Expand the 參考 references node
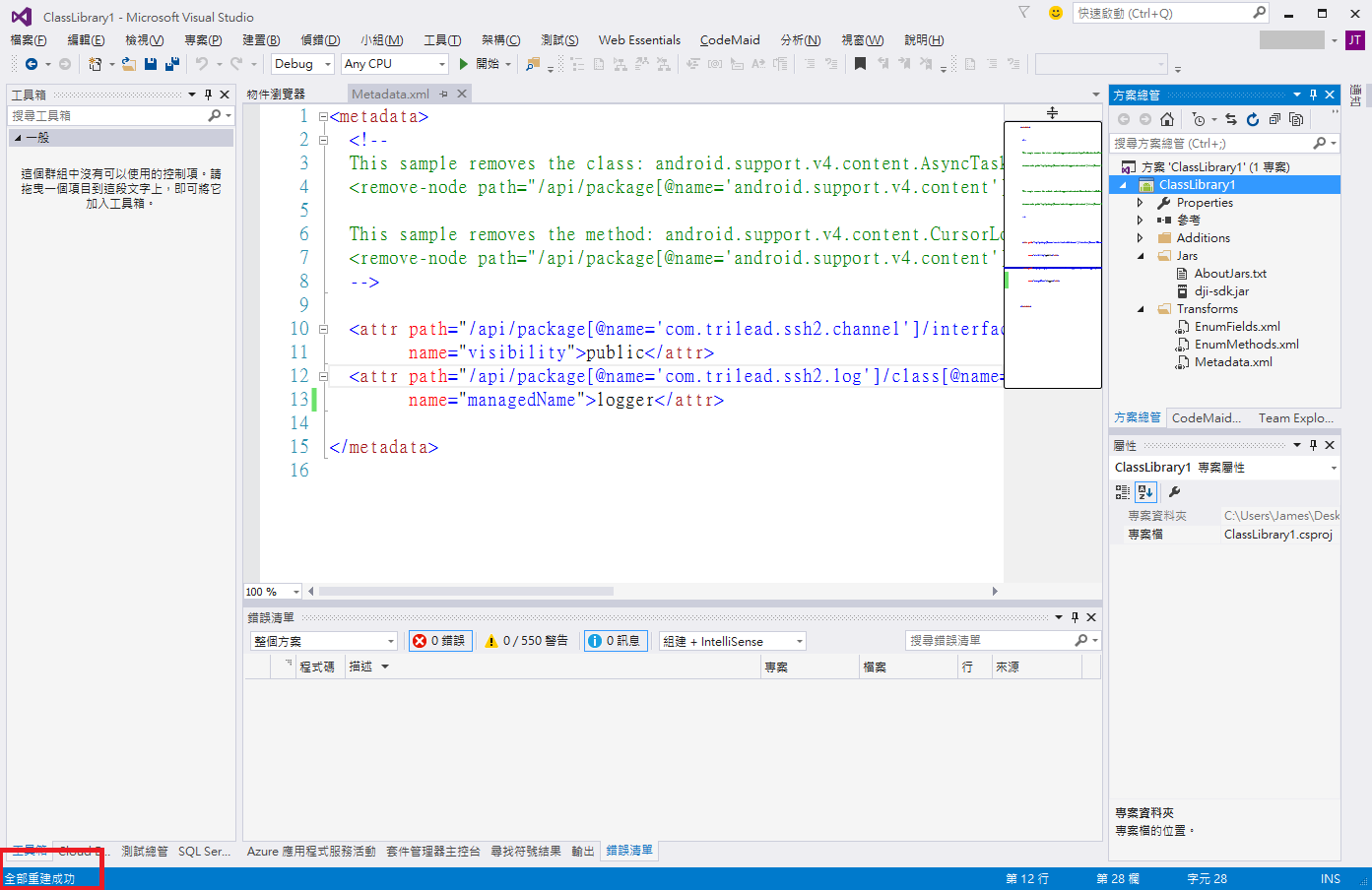 tap(1141, 221)
